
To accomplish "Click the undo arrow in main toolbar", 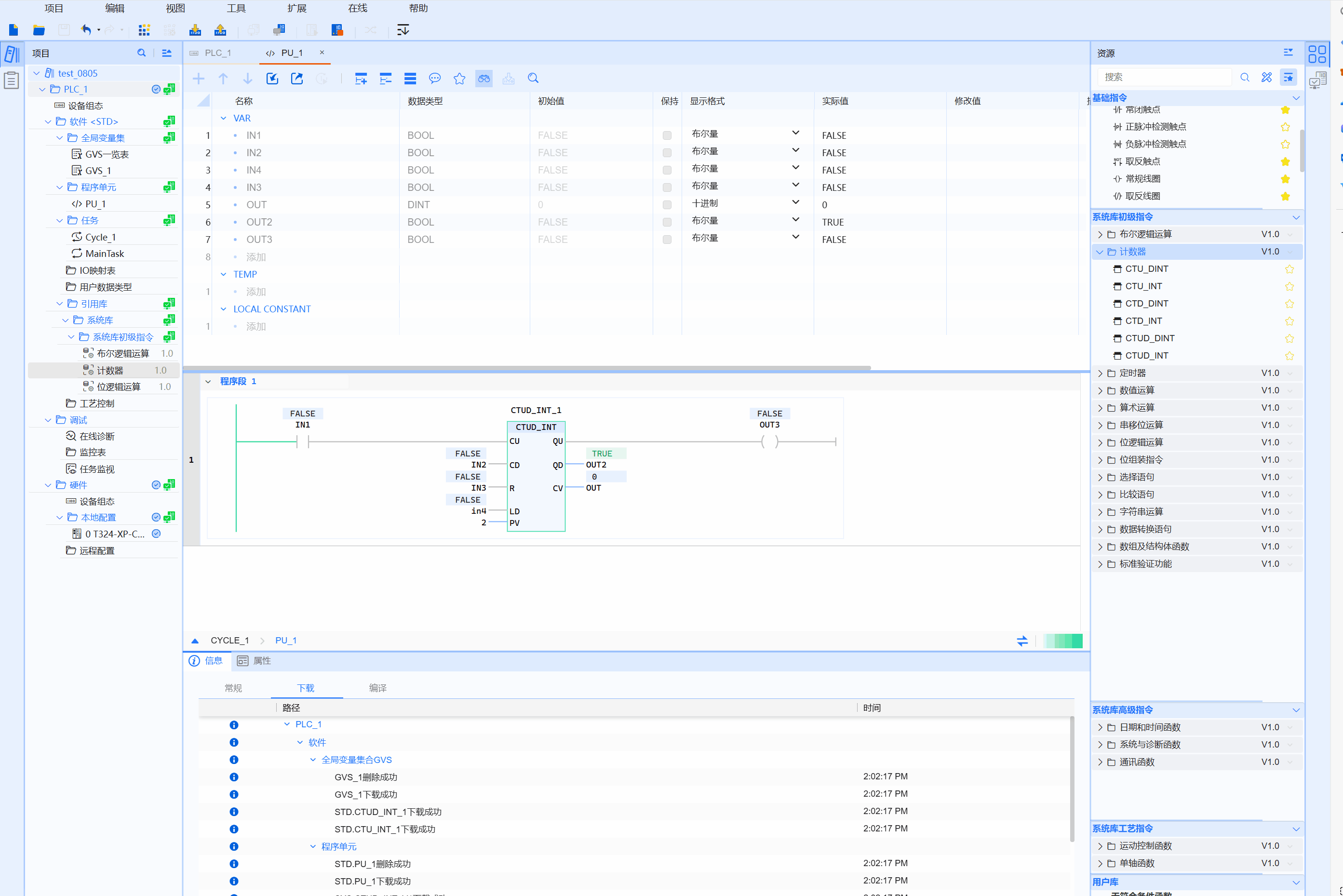I will tap(86, 30).
